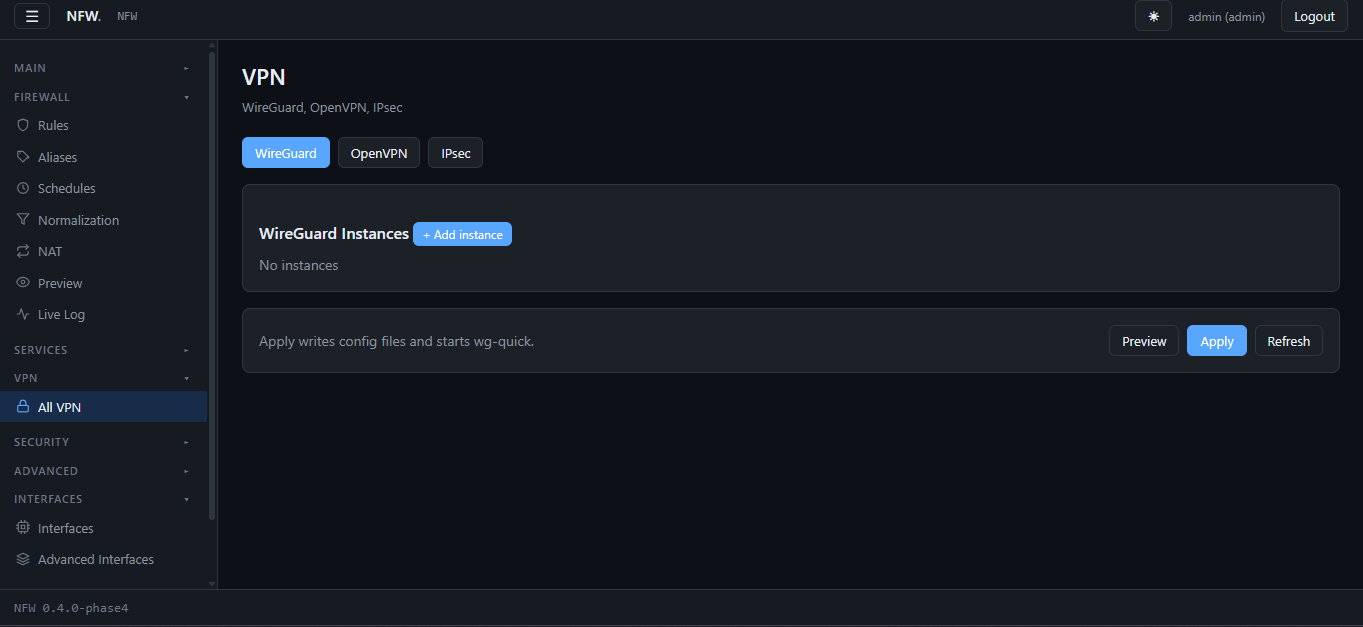Apply the WireGuard configuration
The height and width of the screenshot is (627, 1363).
point(1217,341)
